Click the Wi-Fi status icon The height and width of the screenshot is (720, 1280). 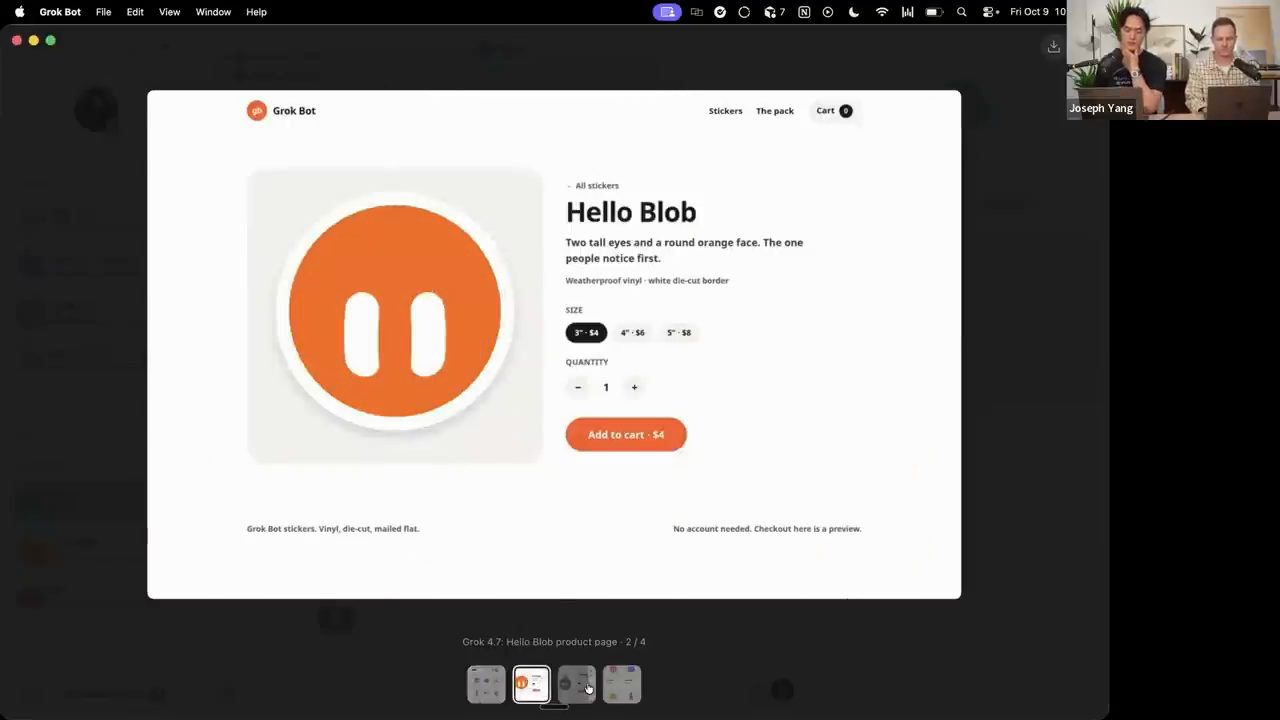(882, 12)
